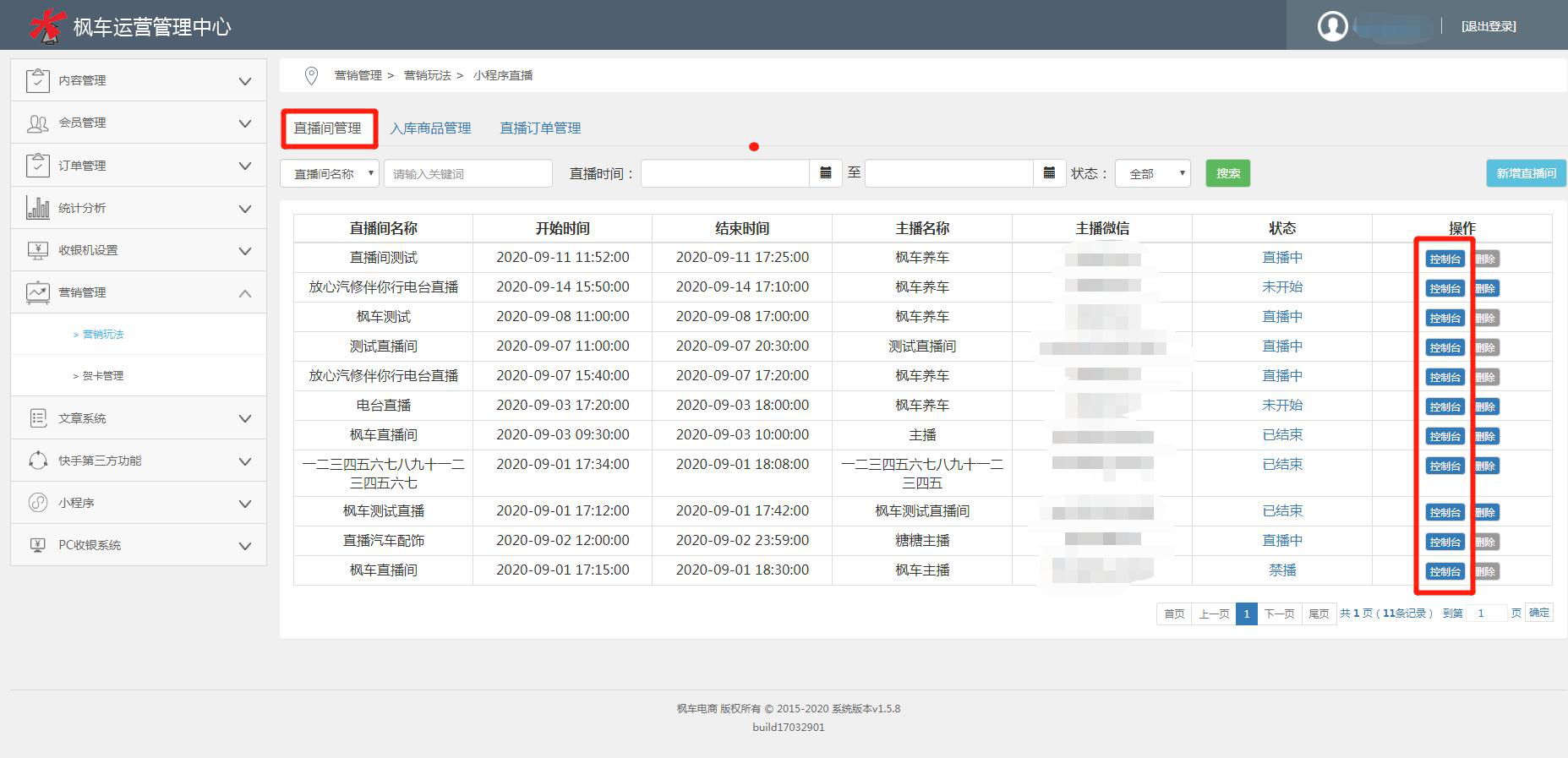Click the 会员管理 people icon

click(38, 123)
